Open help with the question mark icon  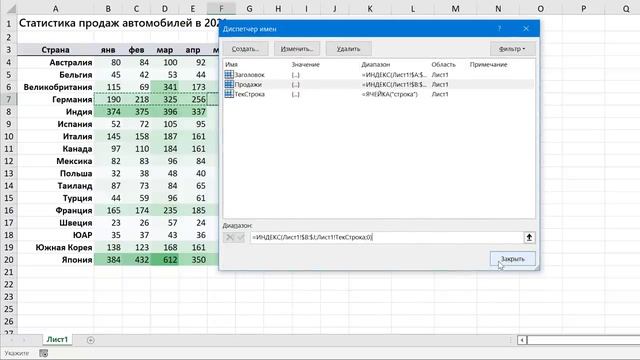pyautogui.click(x=499, y=29)
